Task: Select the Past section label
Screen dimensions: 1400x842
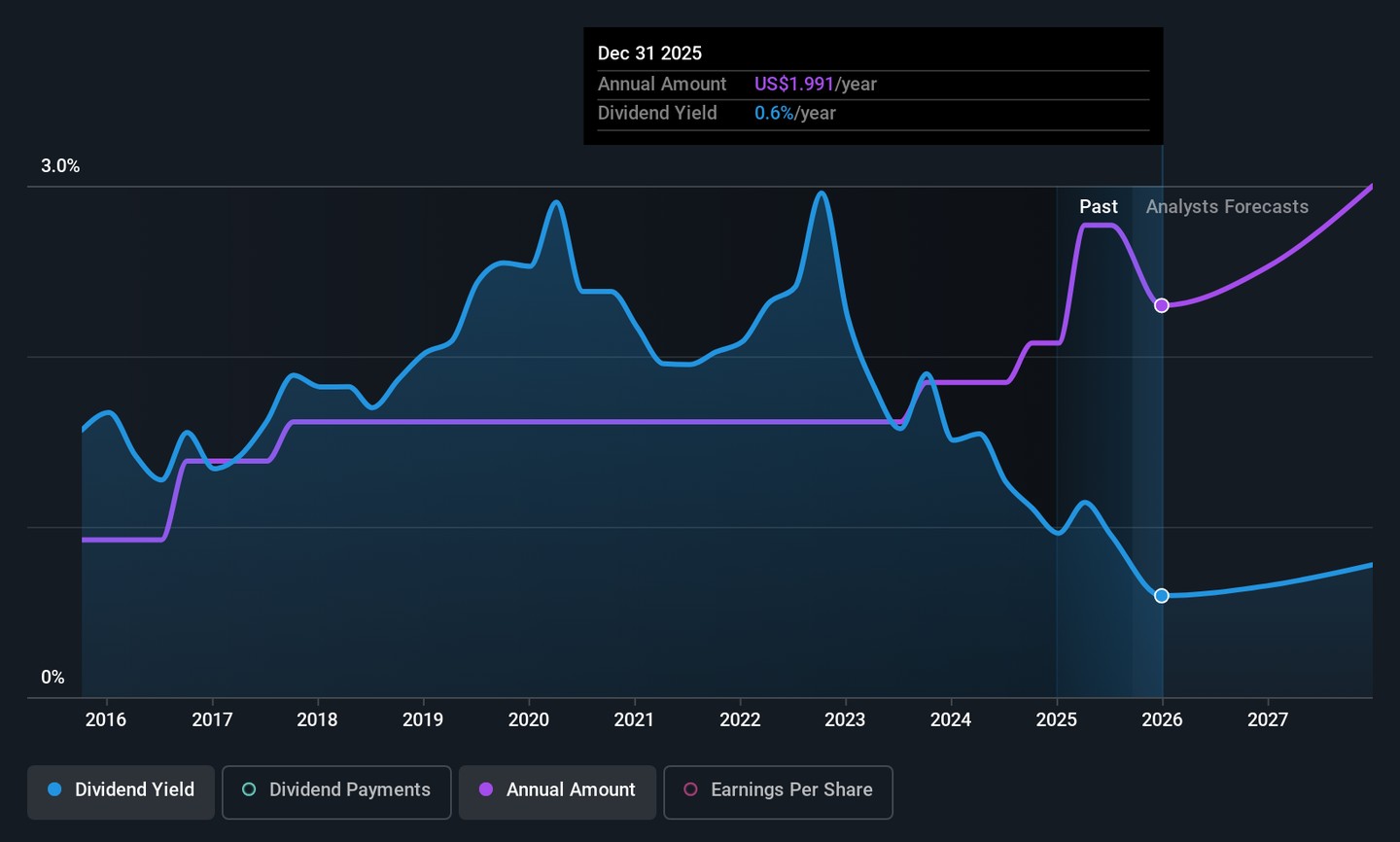Action: (x=1098, y=207)
